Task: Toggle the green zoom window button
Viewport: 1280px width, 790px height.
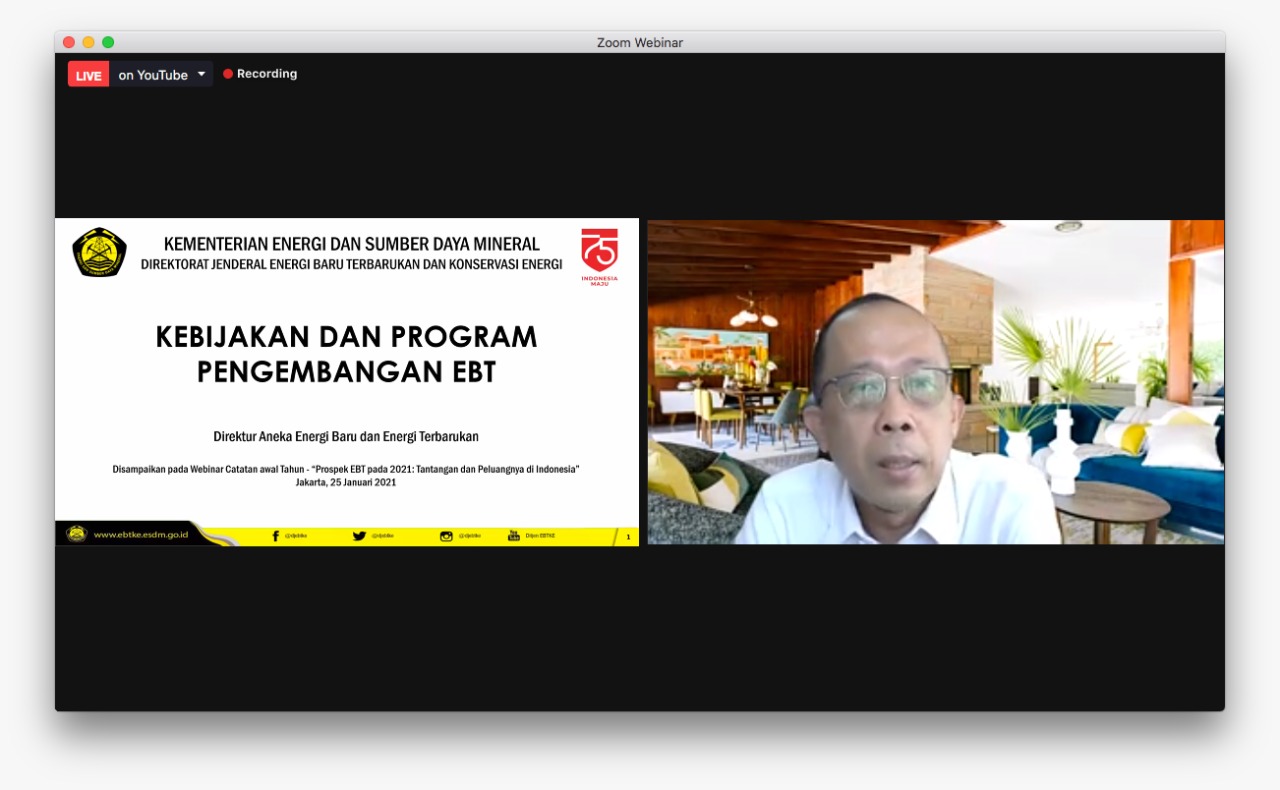Action: tap(108, 42)
